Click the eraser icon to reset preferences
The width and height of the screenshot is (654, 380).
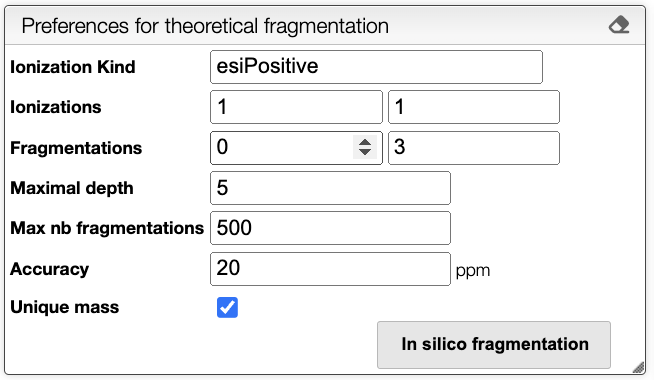(619, 25)
